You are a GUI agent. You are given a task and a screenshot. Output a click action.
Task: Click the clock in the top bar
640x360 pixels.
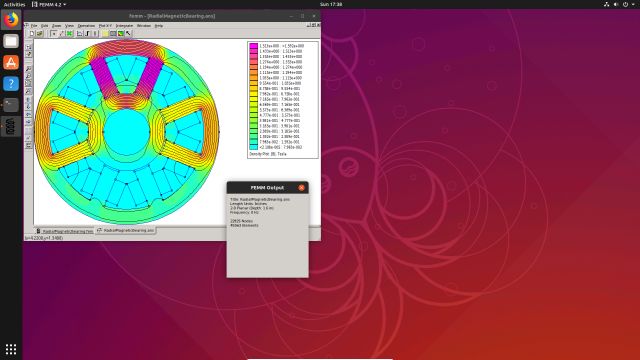point(331,4)
